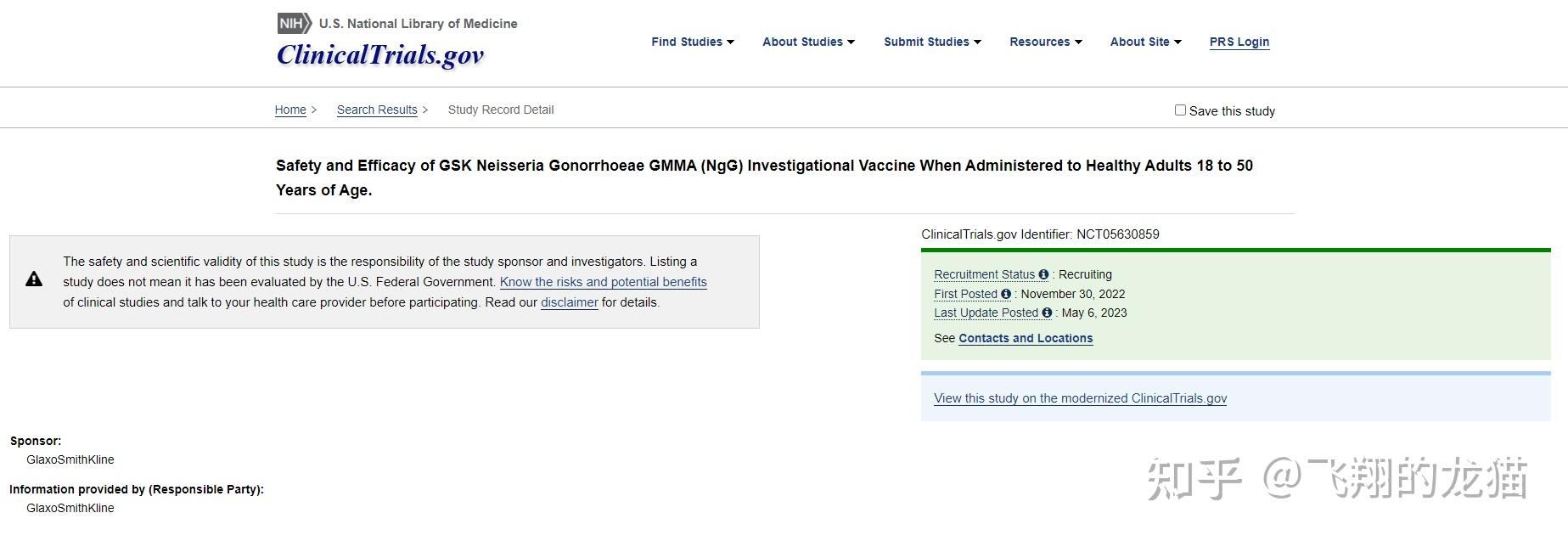Expand the Find Studies dropdown
Image resolution: width=1568 pixels, height=541 pixels.
692,42
